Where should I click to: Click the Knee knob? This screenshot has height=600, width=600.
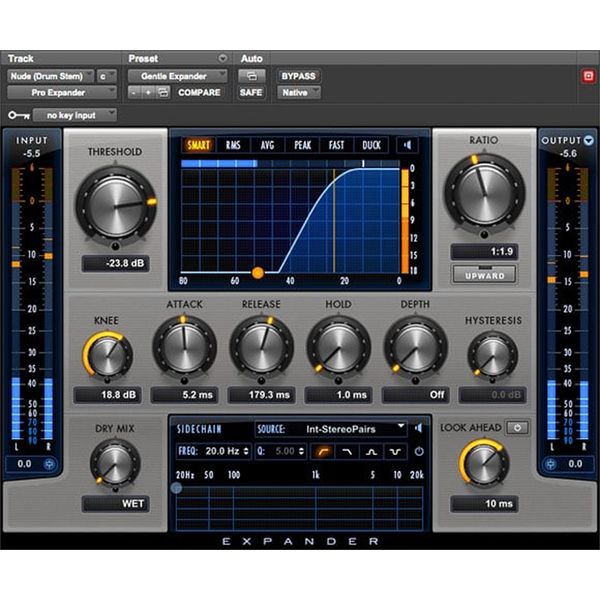coord(108,356)
